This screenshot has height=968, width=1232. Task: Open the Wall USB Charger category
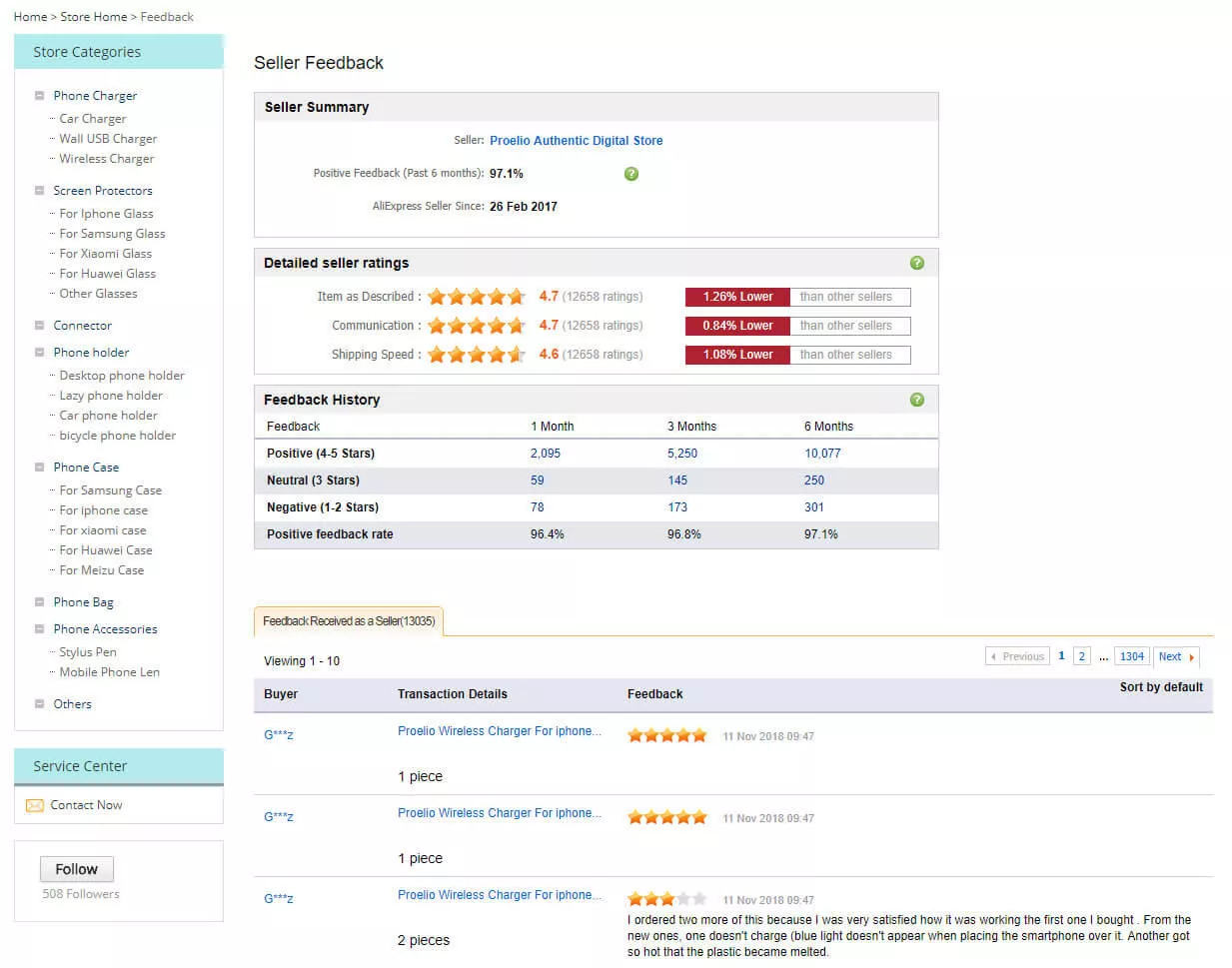pyautogui.click(x=108, y=139)
